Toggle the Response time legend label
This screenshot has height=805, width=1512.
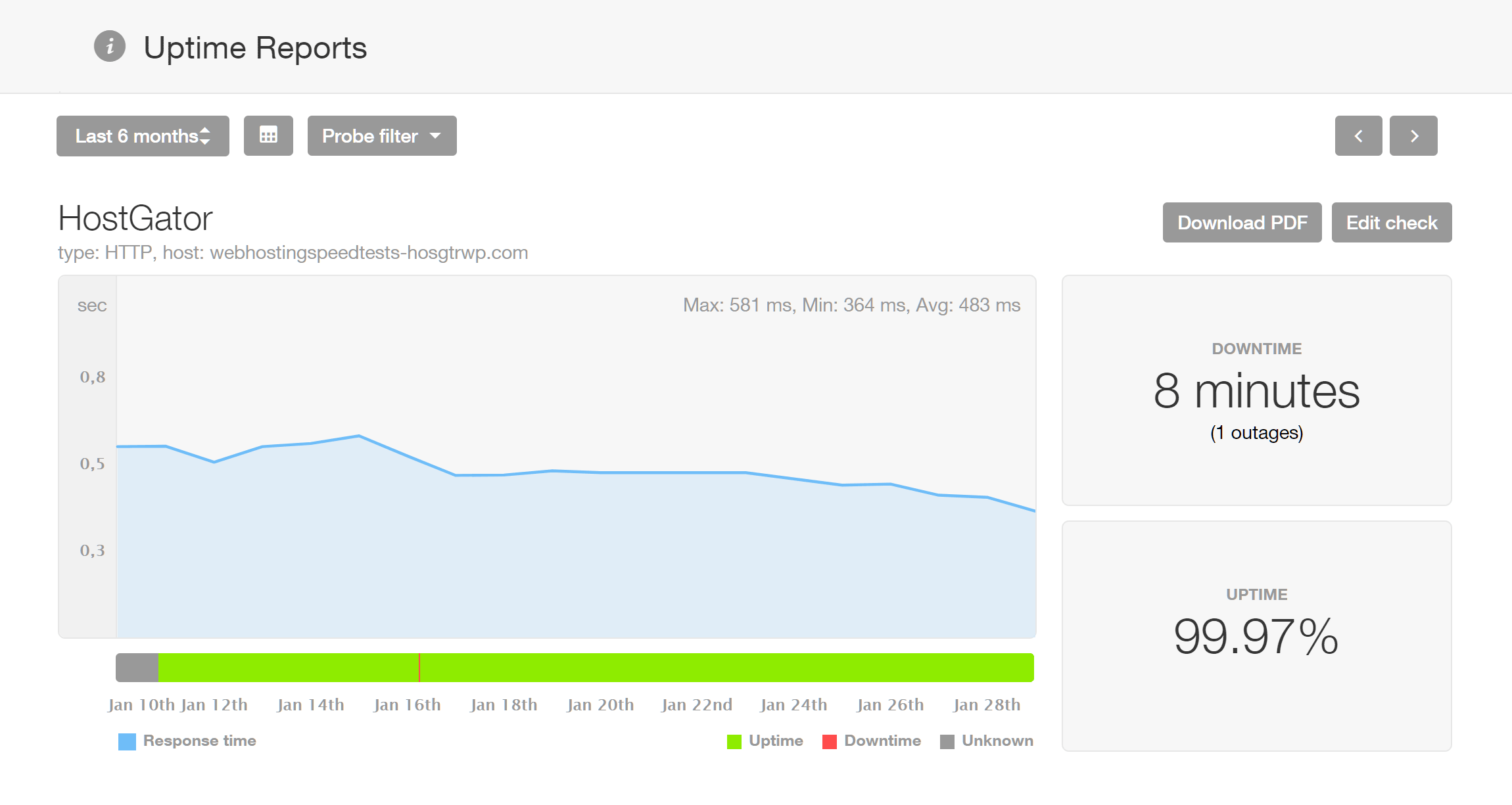200,741
